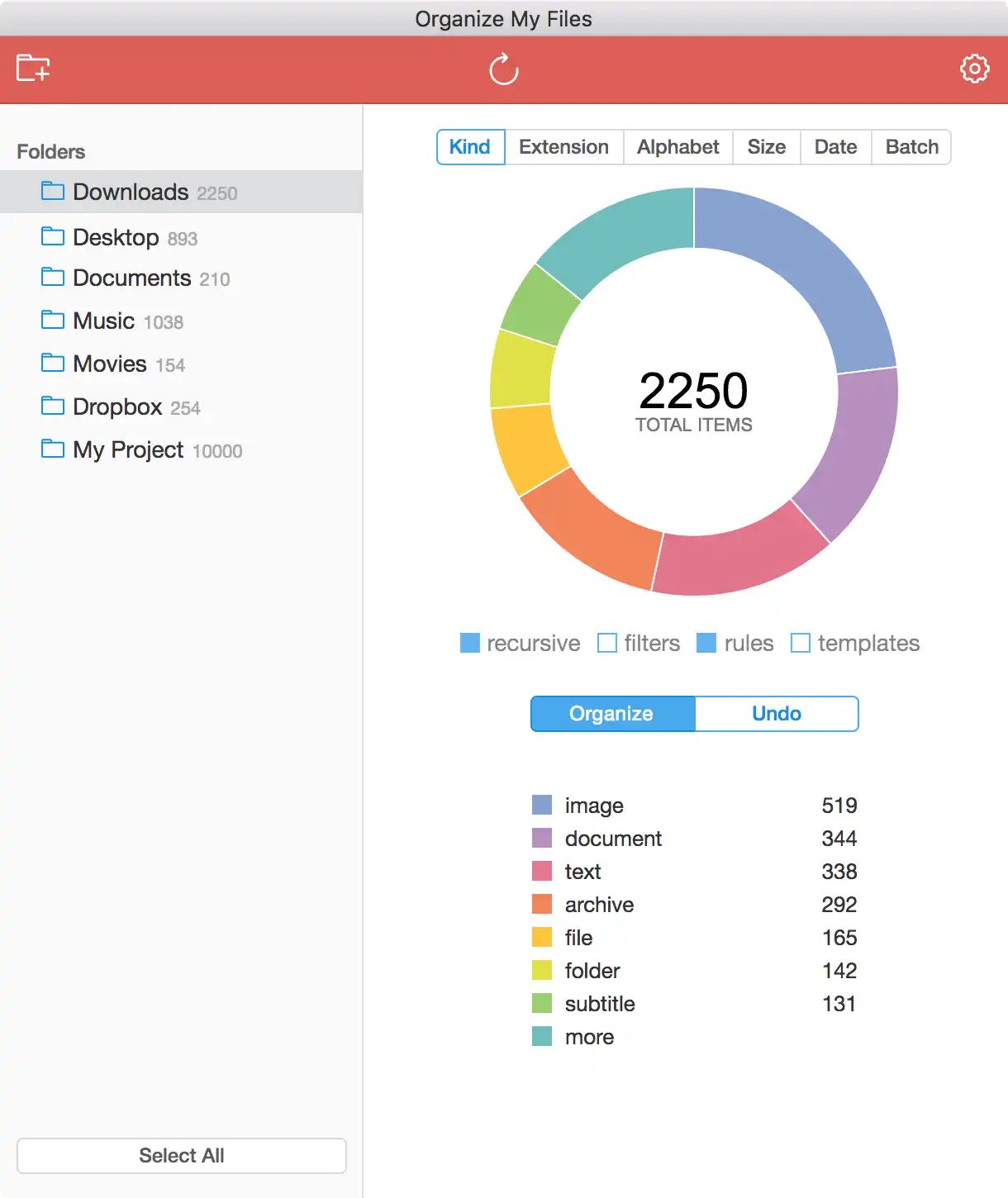Click the Music folder icon
Image resolution: width=1008 pixels, height=1198 pixels.
click(x=53, y=320)
